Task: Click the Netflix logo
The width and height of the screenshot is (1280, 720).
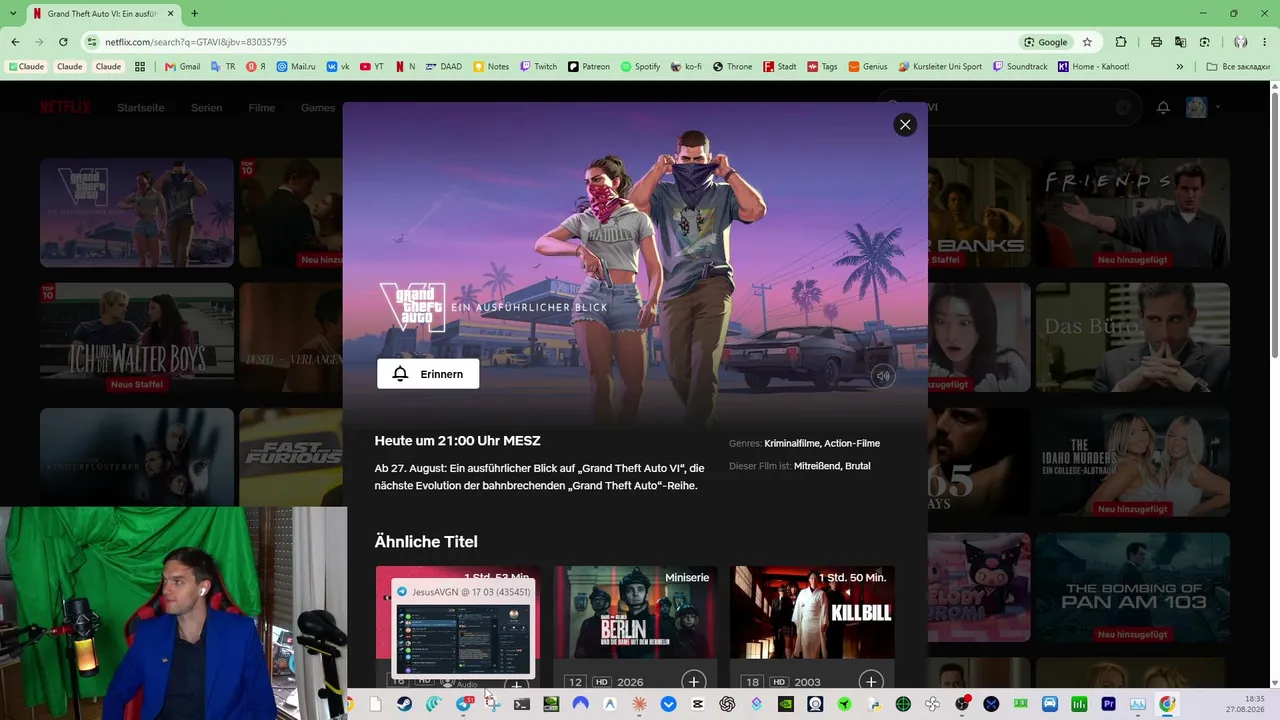Action: (65, 107)
